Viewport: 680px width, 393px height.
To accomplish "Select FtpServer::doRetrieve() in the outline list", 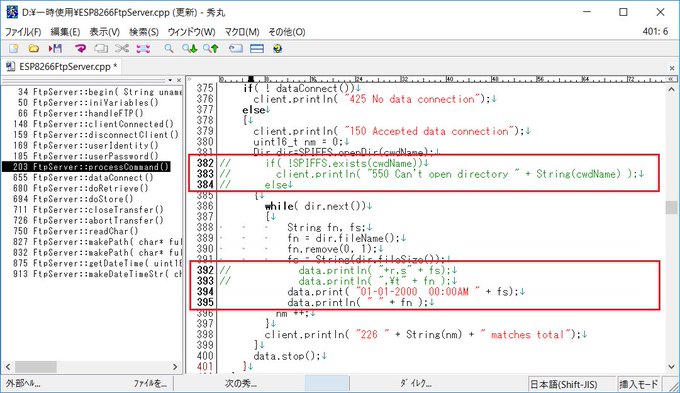I will coord(80,188).
